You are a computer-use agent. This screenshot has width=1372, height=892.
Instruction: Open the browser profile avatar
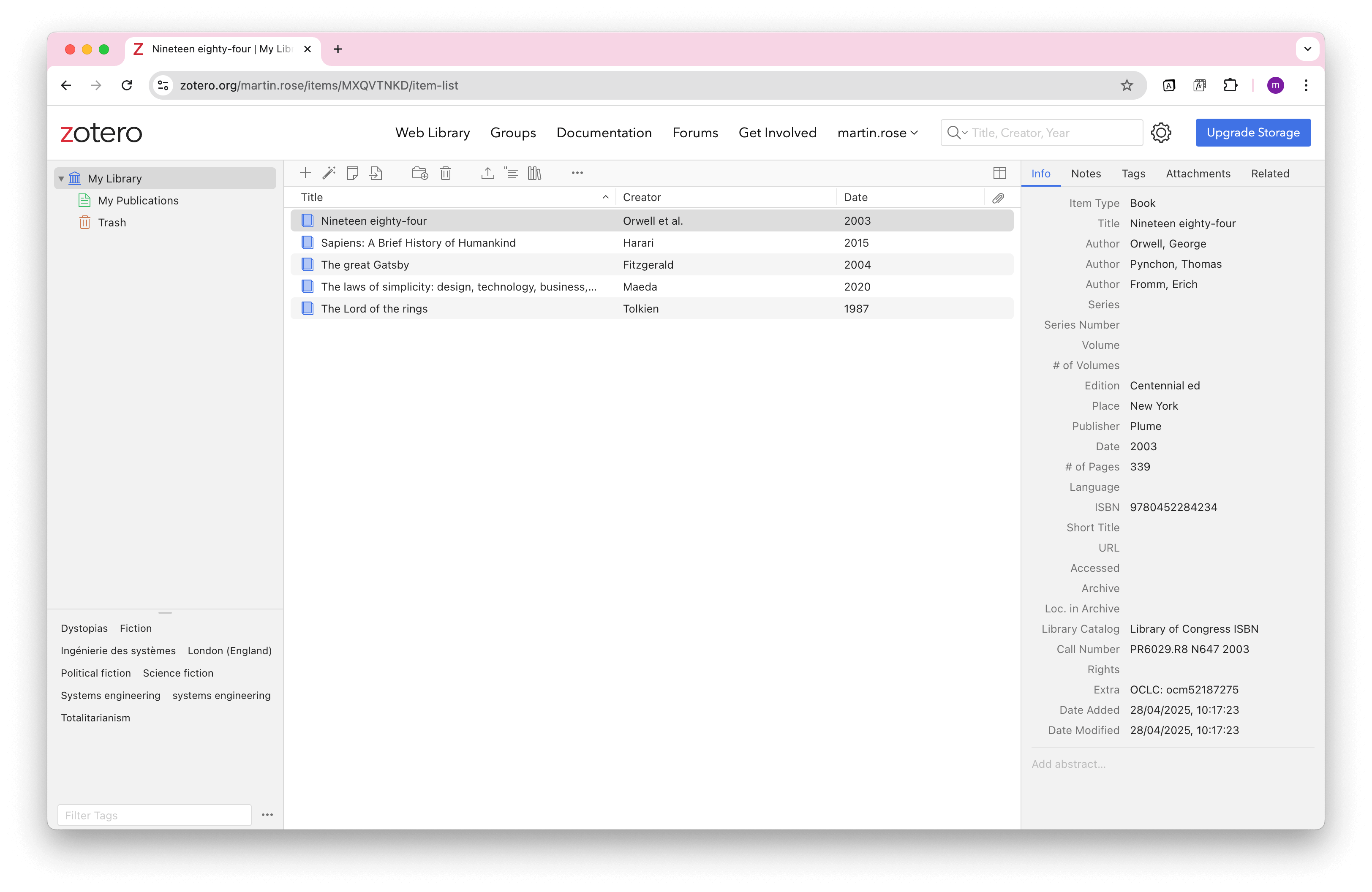(1275, 85)
